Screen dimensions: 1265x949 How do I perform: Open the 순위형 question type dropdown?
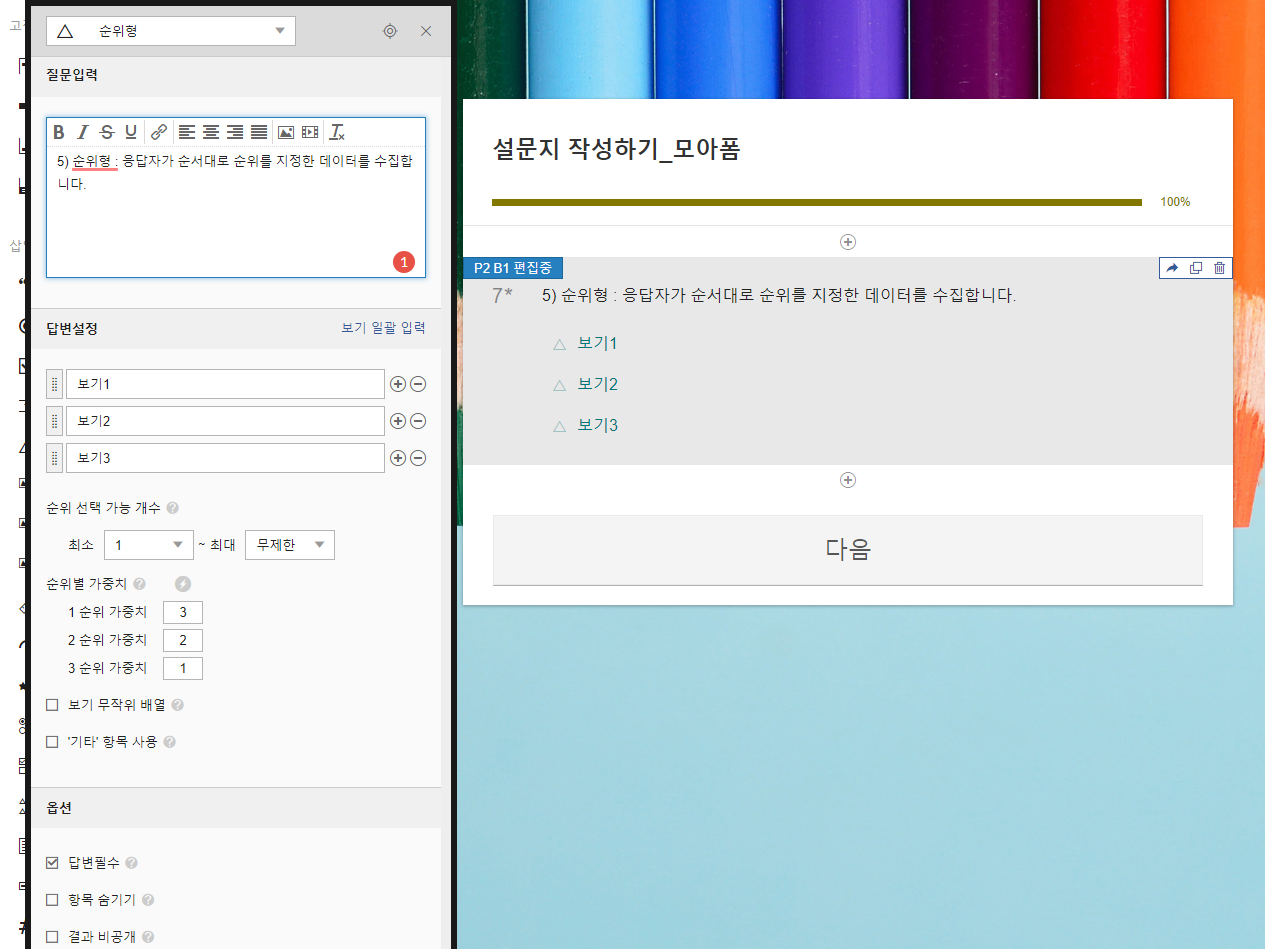(171, 31)
